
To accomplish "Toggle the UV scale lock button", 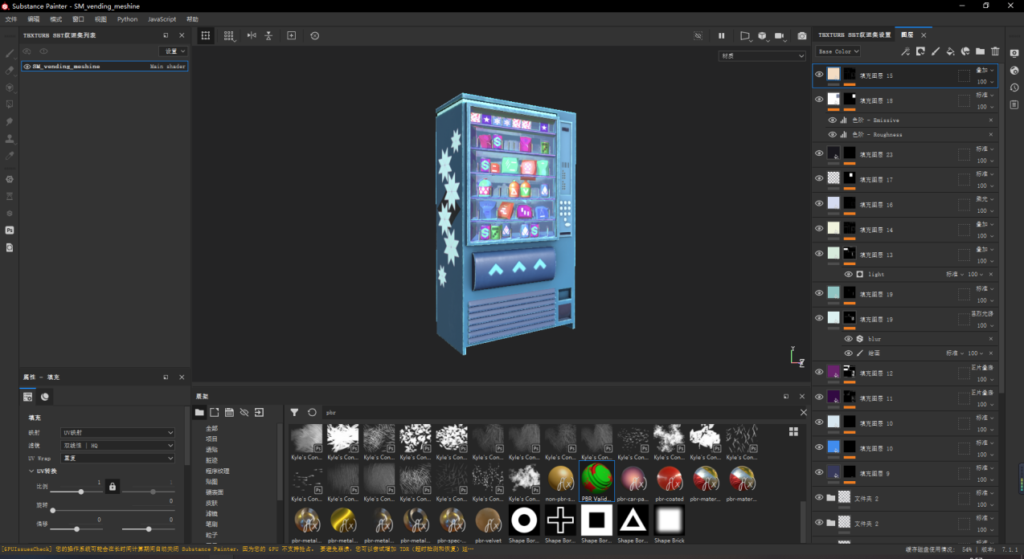I will pyautogui.click(x=112, y=487).
